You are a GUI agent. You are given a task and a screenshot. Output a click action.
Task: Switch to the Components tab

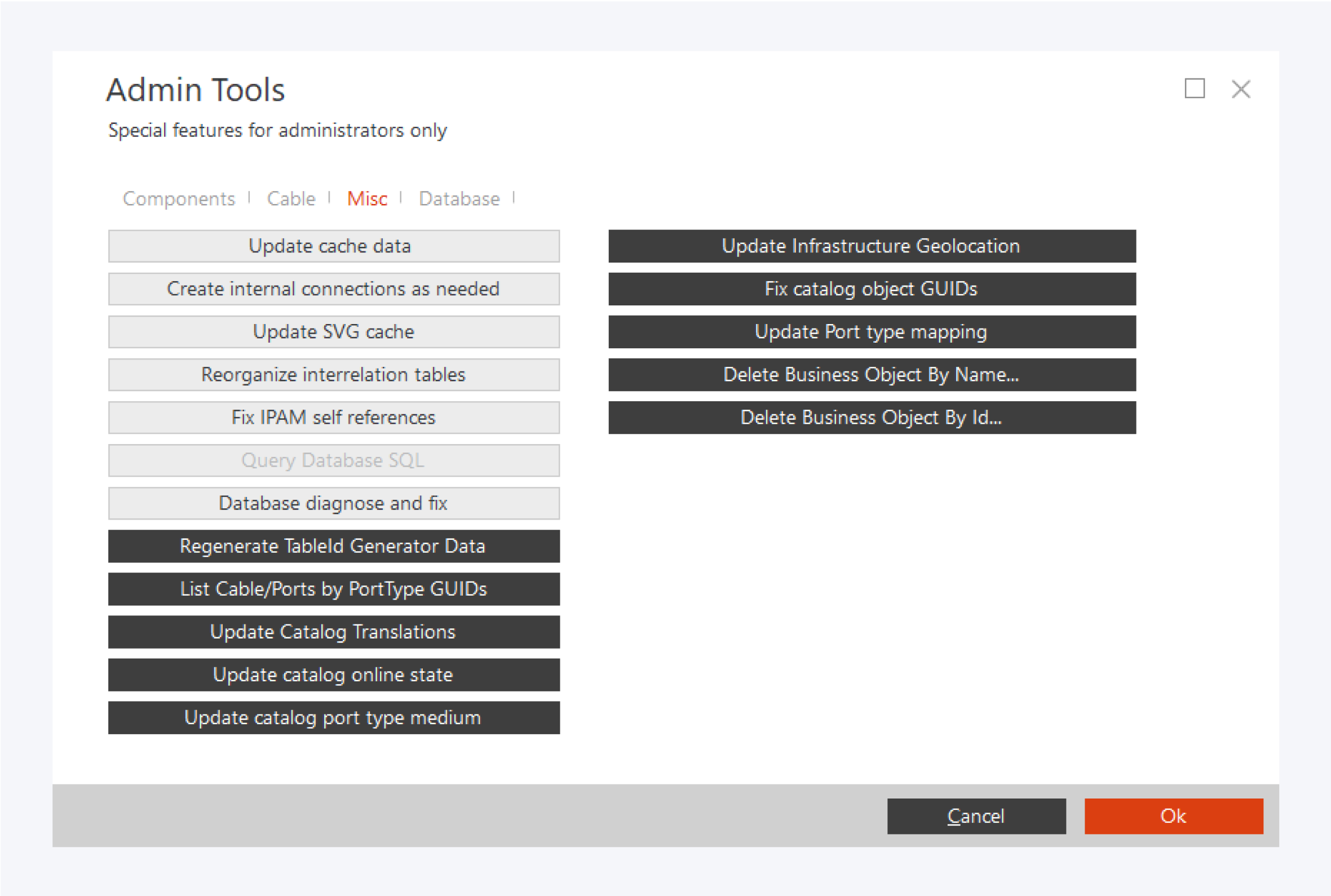click(178, 198)
